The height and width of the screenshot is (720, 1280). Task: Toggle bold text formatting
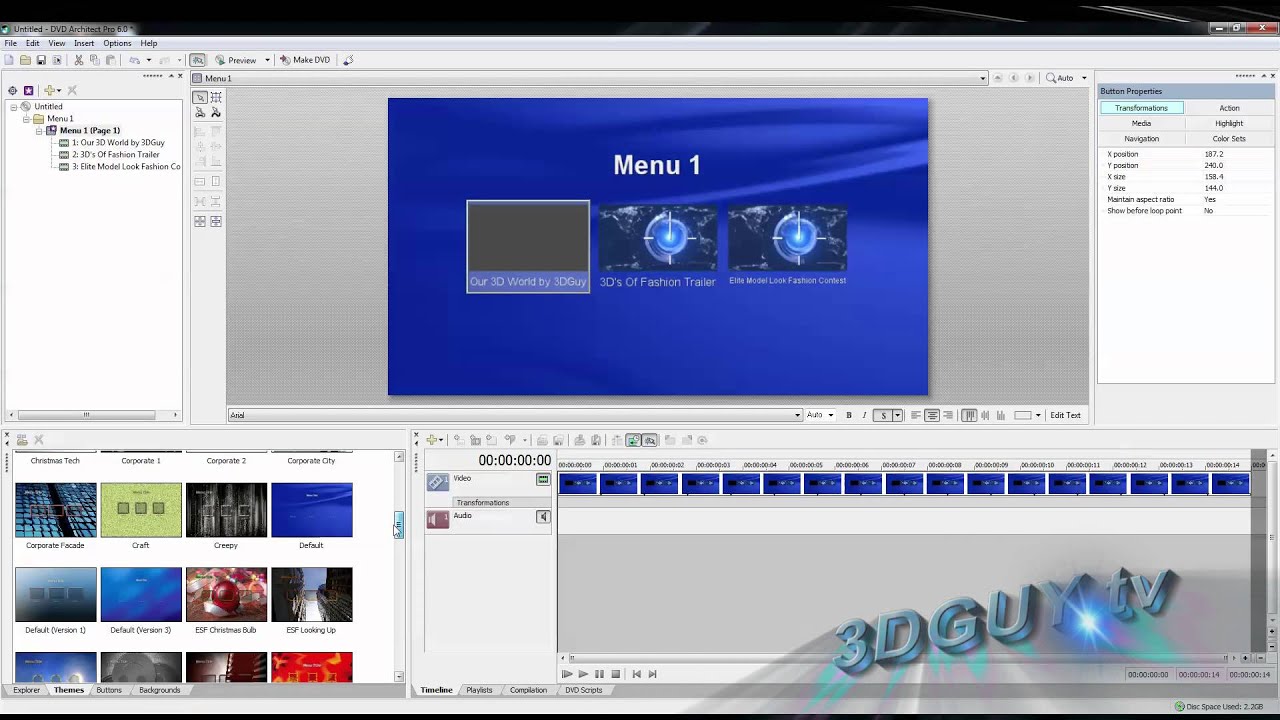pyautogui.click(x=849, y=415)
